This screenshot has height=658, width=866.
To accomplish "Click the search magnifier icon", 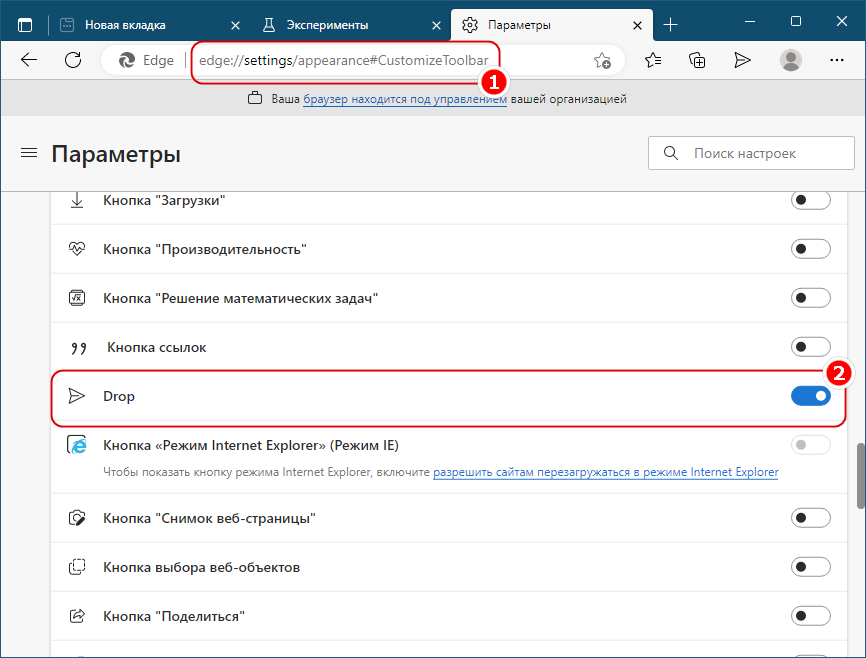I will coord(670,153).
